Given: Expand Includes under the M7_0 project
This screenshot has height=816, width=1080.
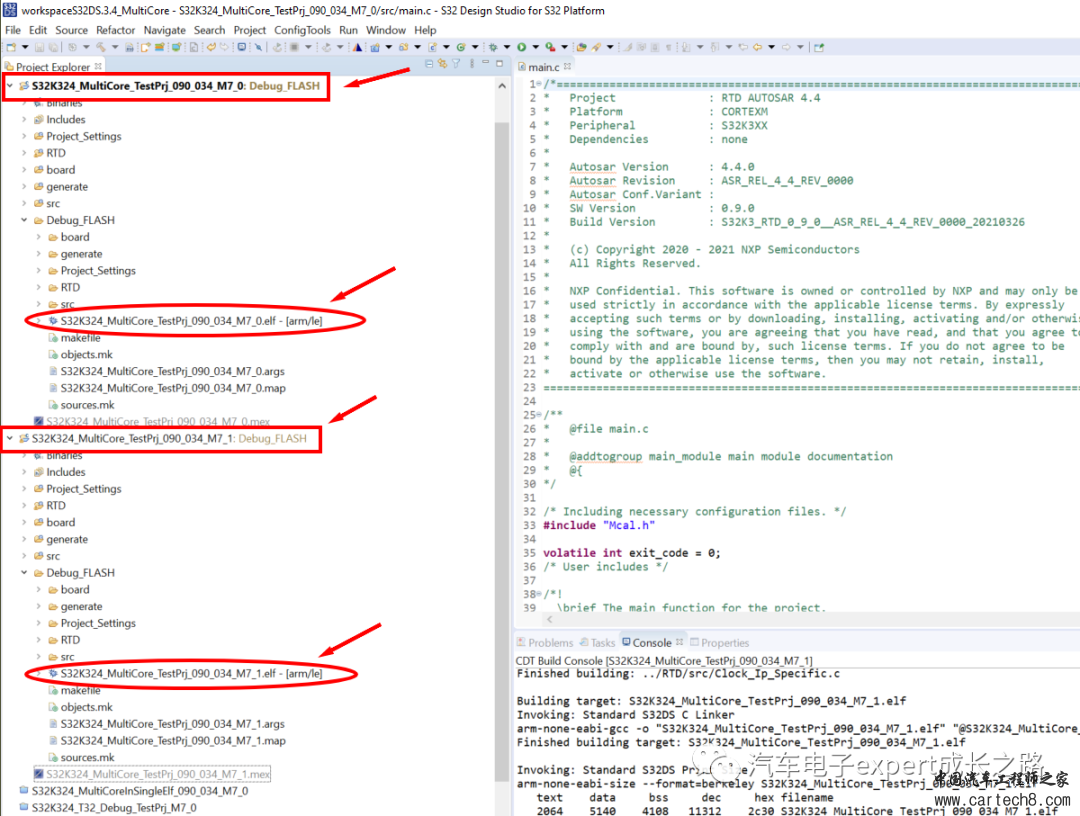Looking at the screenshot, I should pyautogui.click(x=24, y=119).
